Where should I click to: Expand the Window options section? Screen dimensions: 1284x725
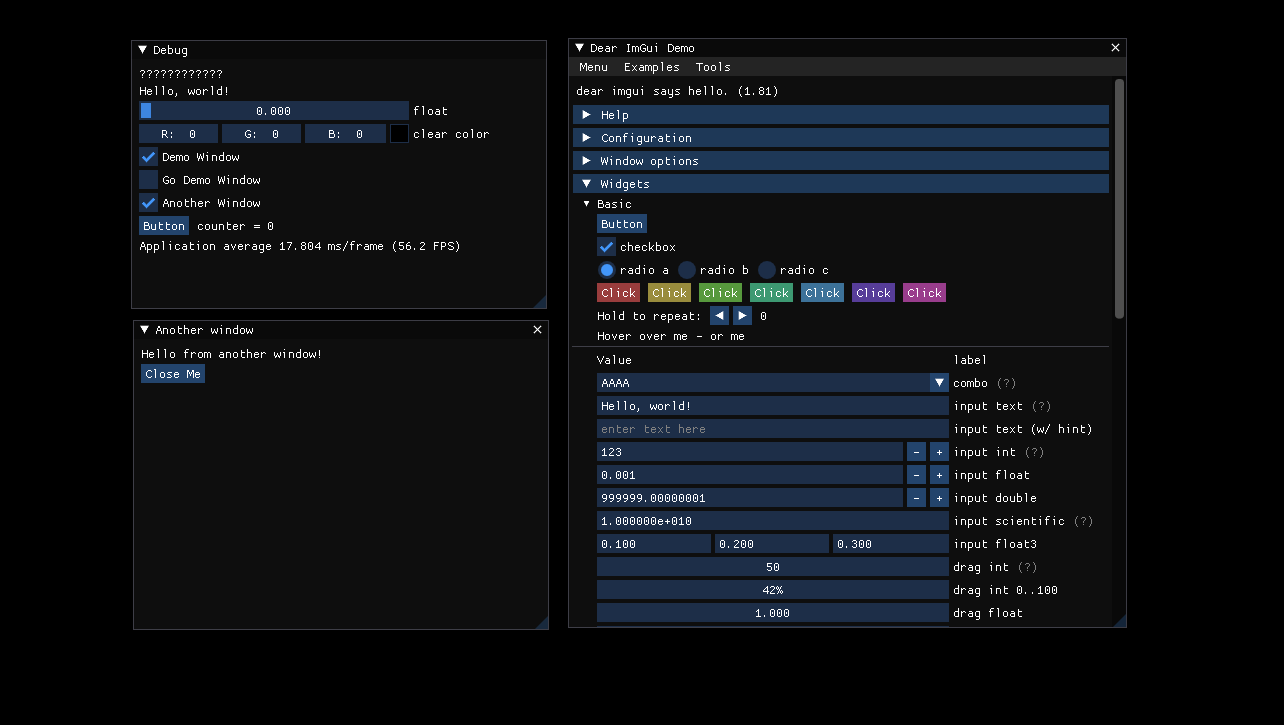coord(841,161)
